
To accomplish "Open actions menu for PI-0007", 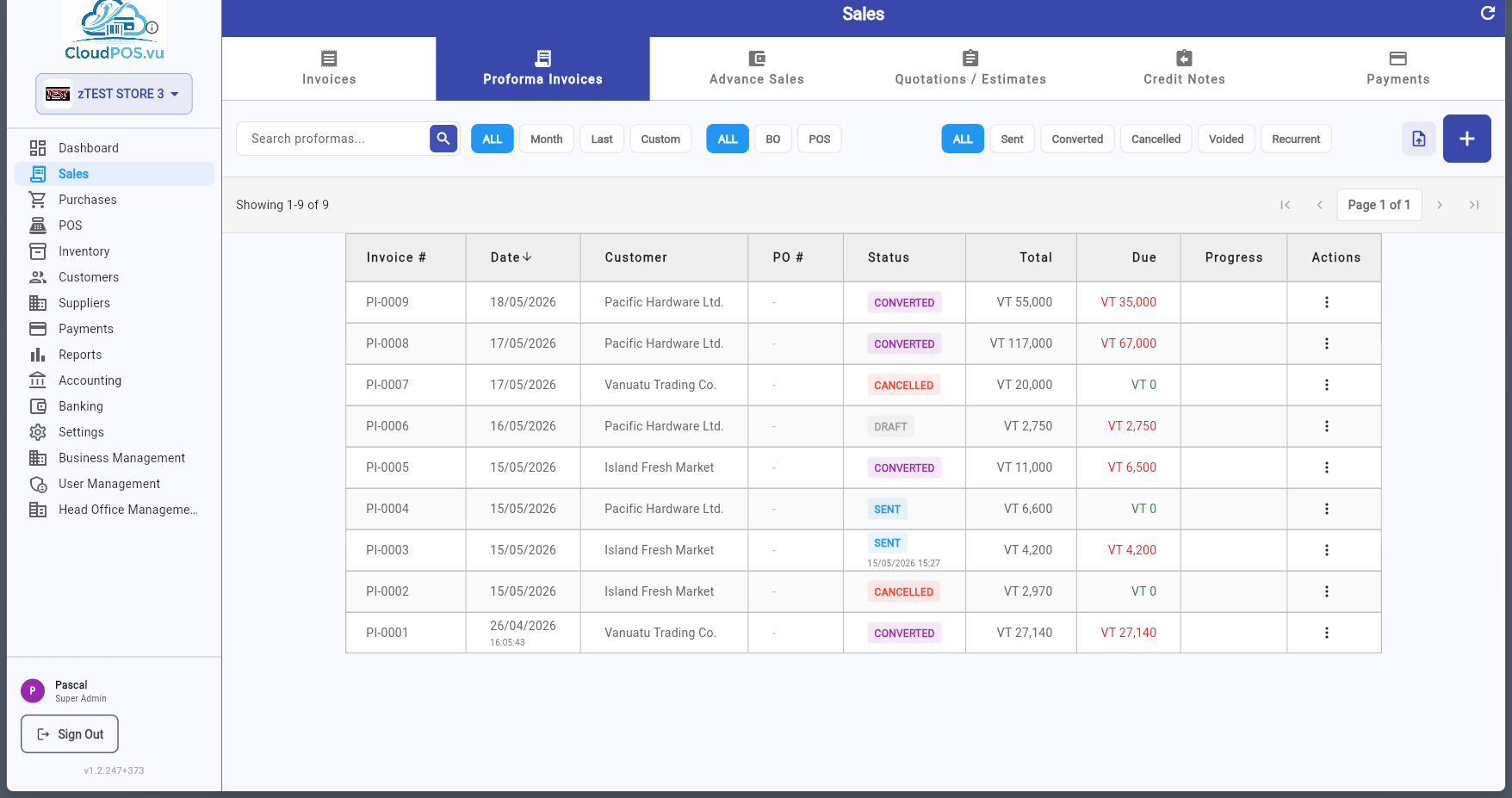I will [1326, 385].
